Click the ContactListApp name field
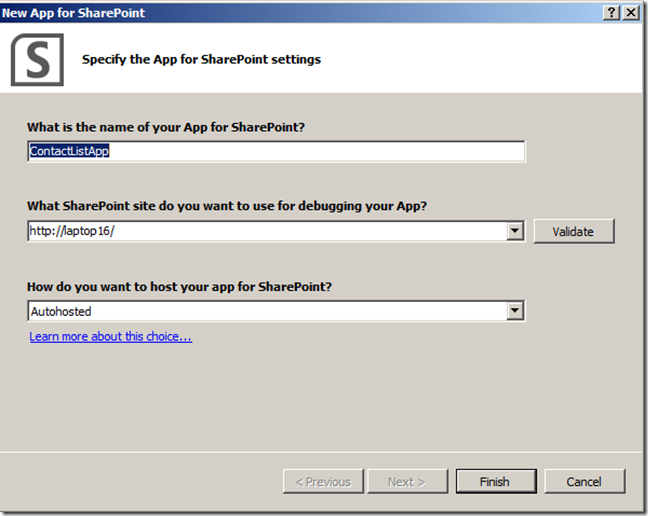Viewport: 648px width, 516px height. (276, 151)
